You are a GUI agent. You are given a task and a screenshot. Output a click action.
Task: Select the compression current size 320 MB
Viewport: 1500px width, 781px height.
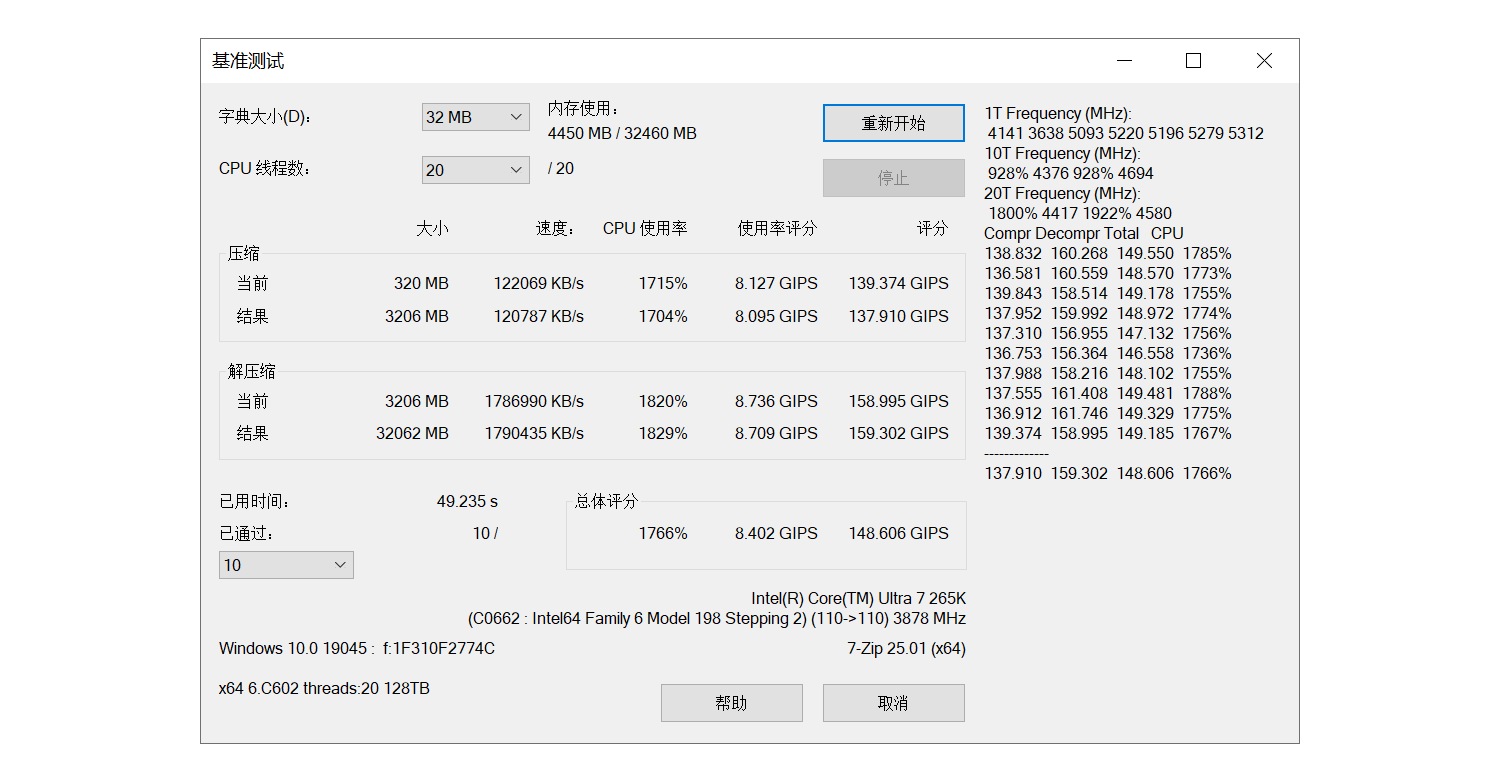tap(421, 284)
